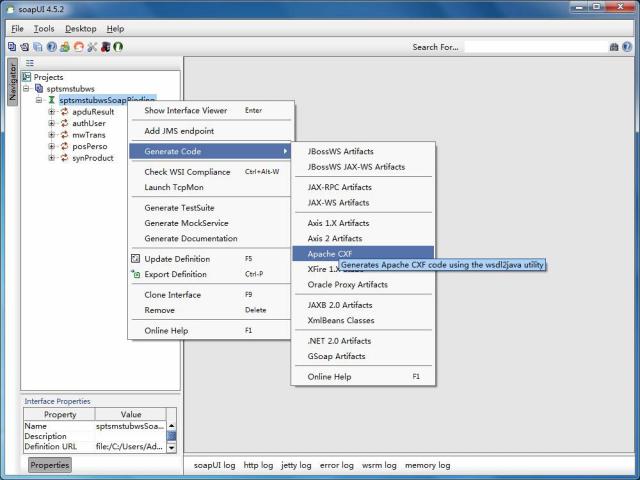Expand the synProduct operation node

pos(51,158)
